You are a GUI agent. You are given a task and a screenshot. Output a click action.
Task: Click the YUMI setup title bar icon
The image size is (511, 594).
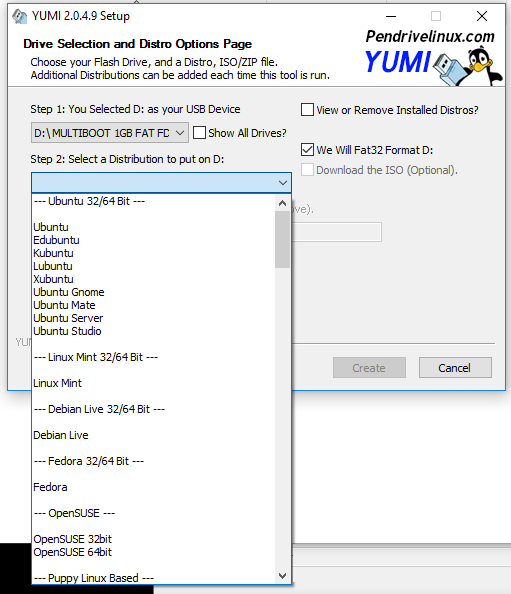[x=19, y=16]
